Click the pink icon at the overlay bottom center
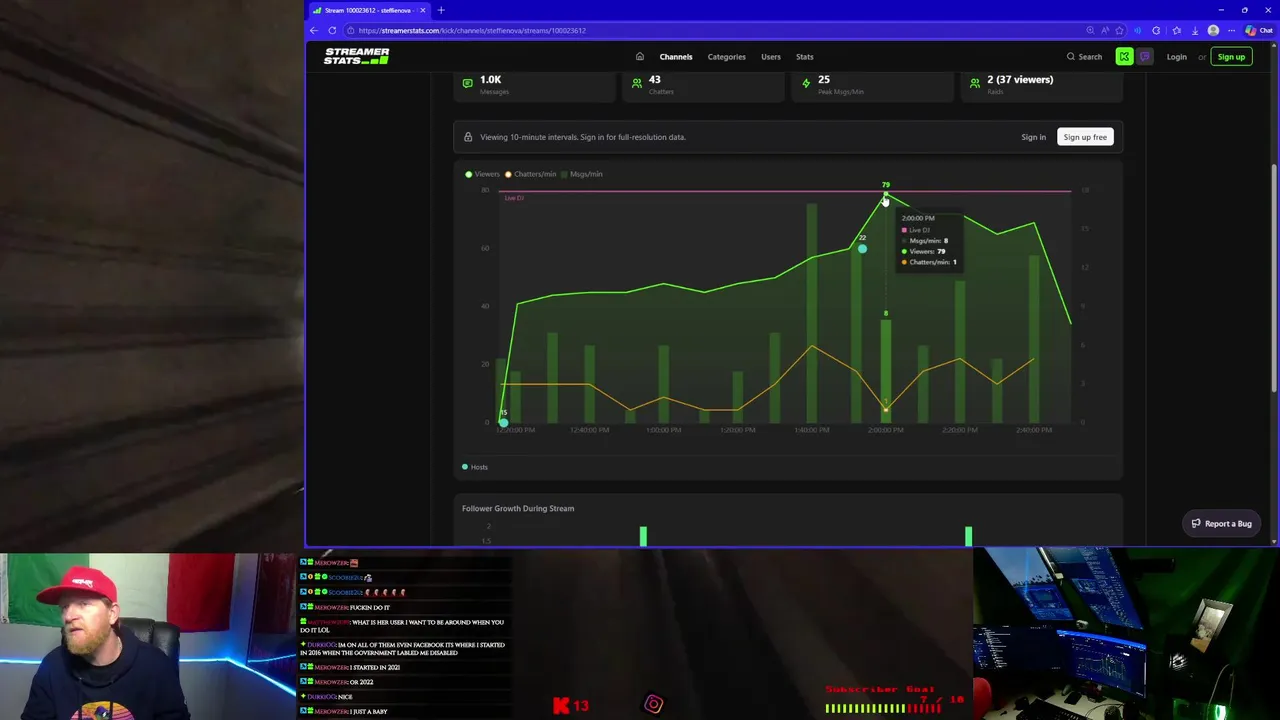This screenshot has width=1280, height=720. [653, 705]
